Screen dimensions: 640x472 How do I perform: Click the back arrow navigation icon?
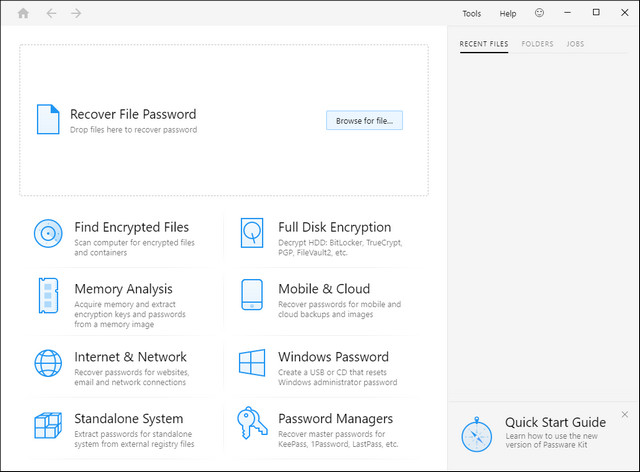[51, 13]
